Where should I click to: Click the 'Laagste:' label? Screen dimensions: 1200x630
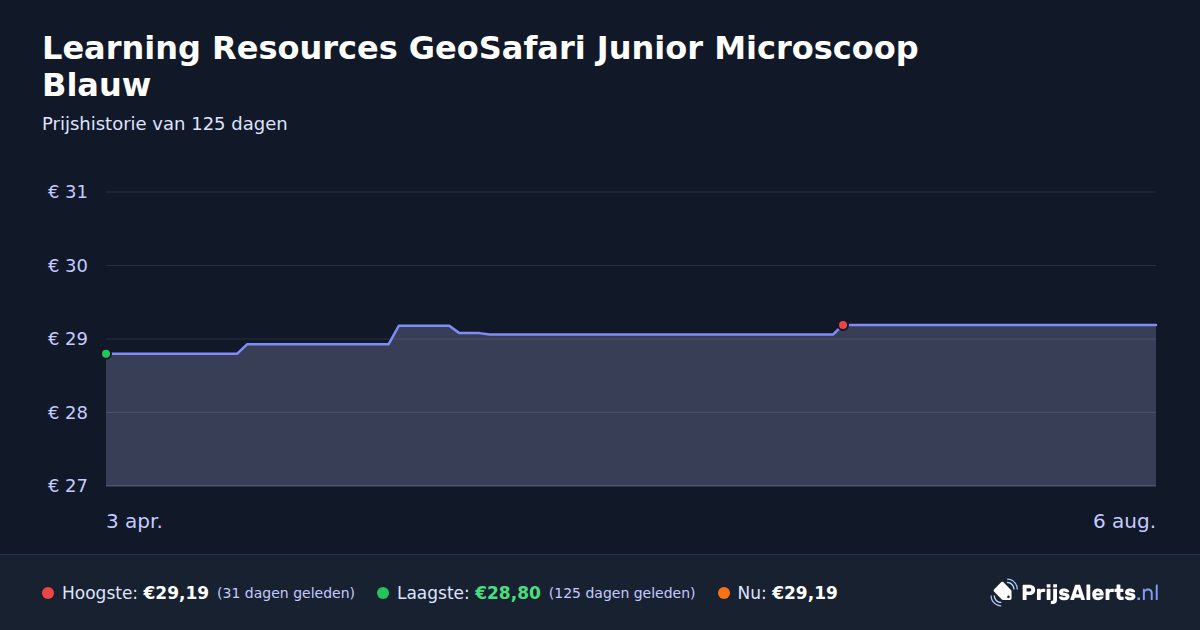(433, 593)
